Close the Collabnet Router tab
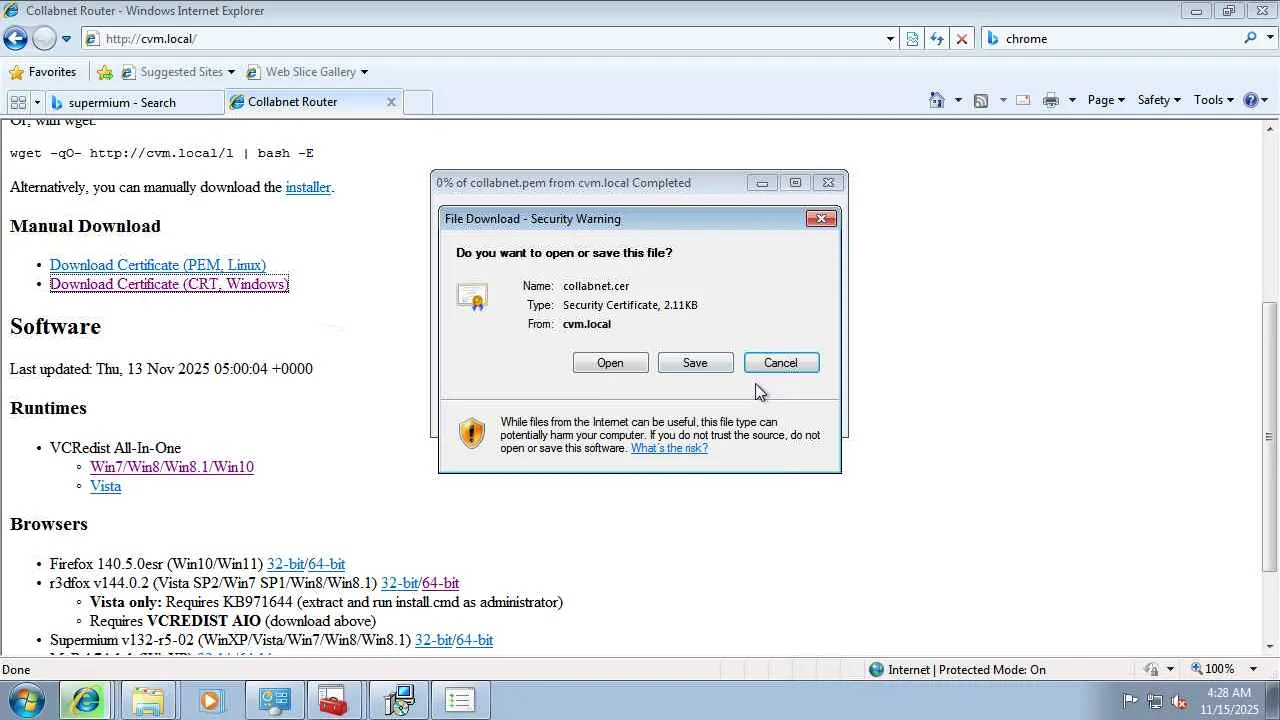 pos(391,102)
